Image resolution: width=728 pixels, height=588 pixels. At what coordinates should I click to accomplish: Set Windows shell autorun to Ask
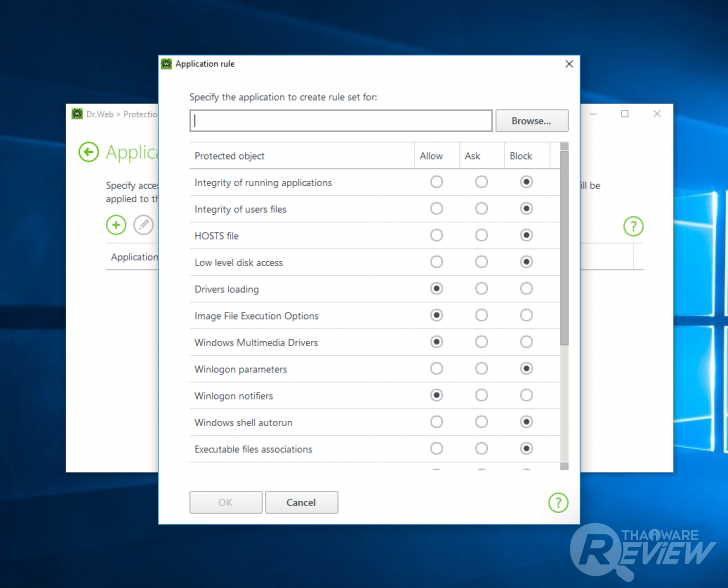tap(481, 422)
